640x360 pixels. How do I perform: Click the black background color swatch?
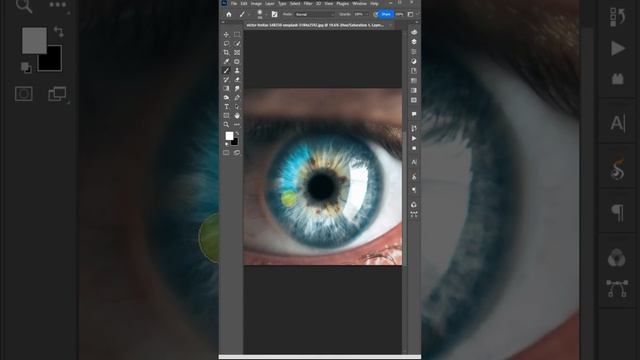[x=235, y=142]
